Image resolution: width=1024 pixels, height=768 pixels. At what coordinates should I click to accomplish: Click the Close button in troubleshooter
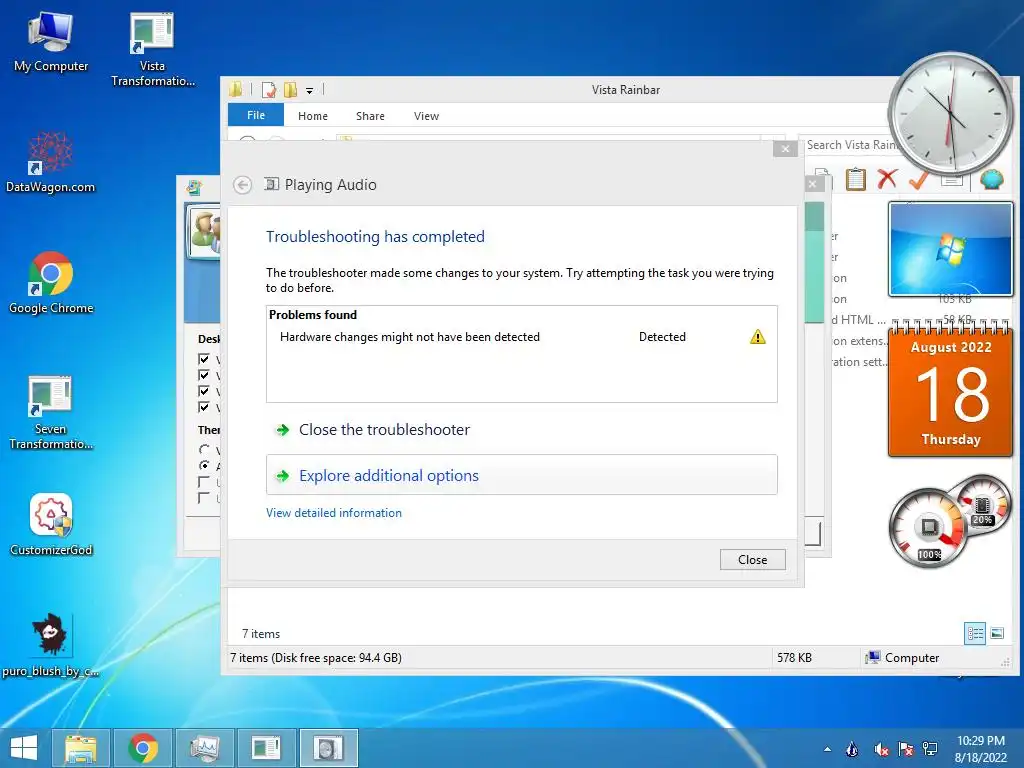(752, 560)
